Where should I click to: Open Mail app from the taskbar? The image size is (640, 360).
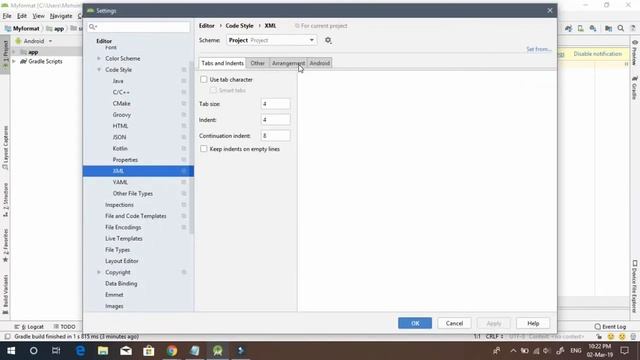pos(126,351)
